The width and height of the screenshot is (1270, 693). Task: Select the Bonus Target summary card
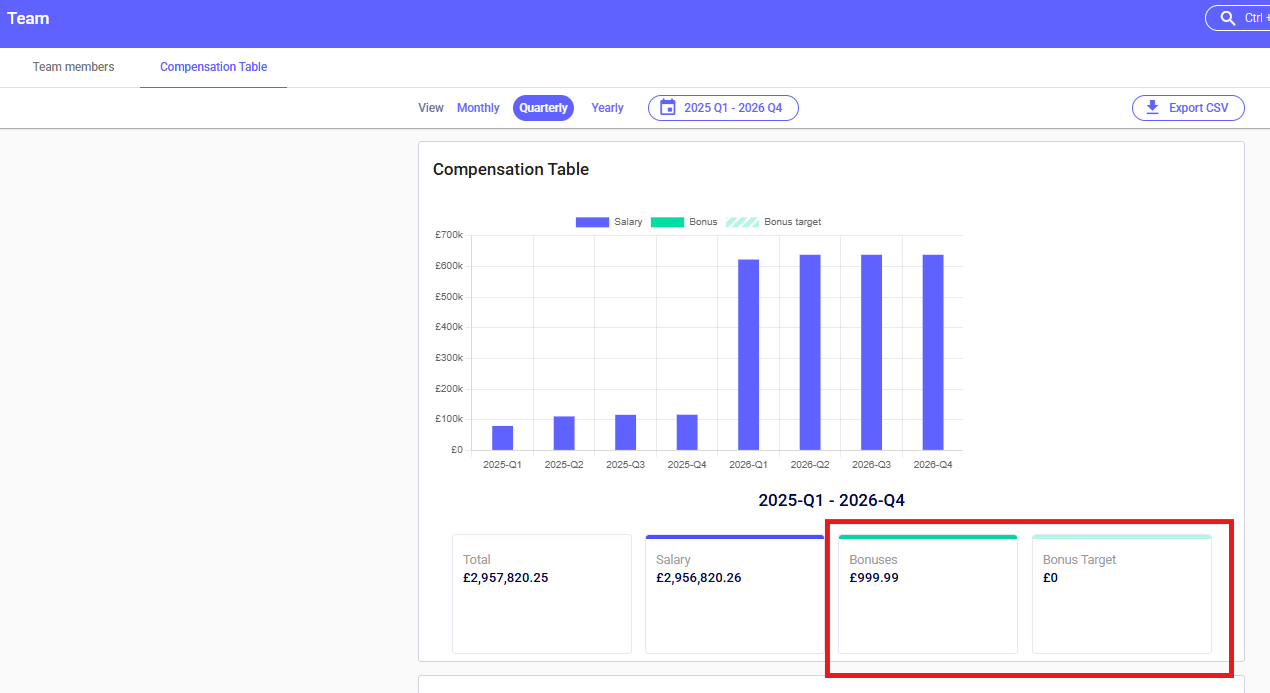point(1121,594)
